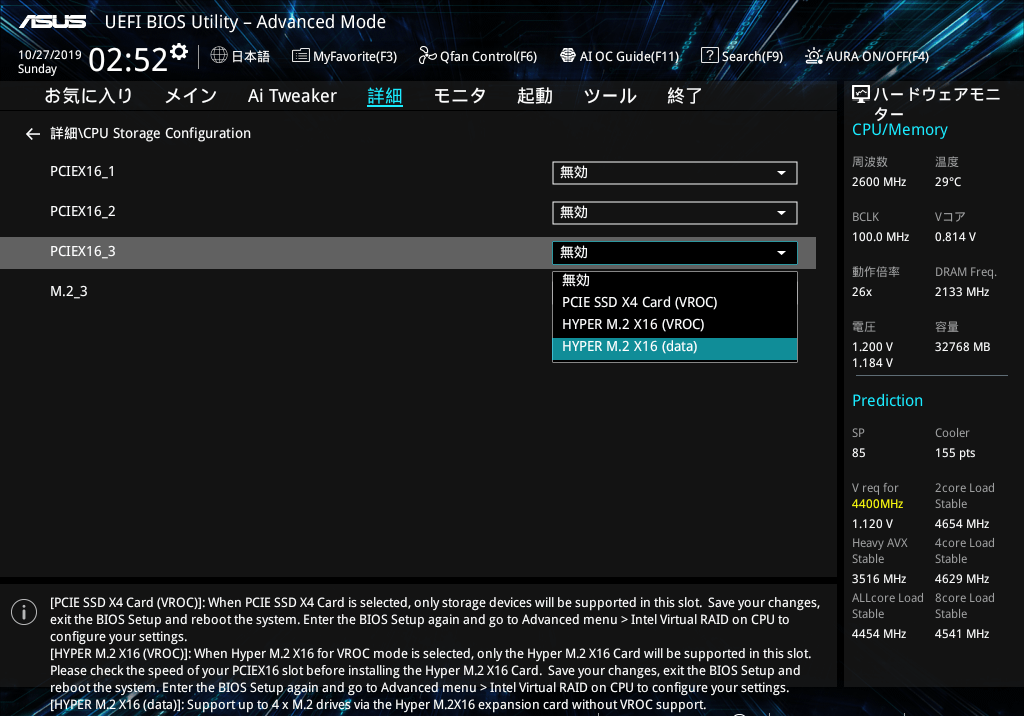Screen dimensions: 1024x716
Task: Click the 32768 MB capacity value
Action: [x=962, y=347]
